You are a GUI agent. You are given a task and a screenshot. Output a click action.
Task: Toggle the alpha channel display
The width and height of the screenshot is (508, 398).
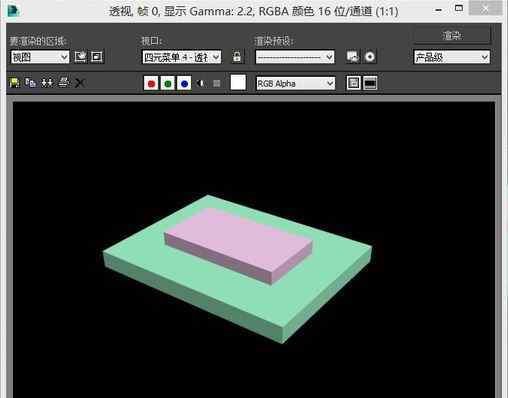coord(201,83)
